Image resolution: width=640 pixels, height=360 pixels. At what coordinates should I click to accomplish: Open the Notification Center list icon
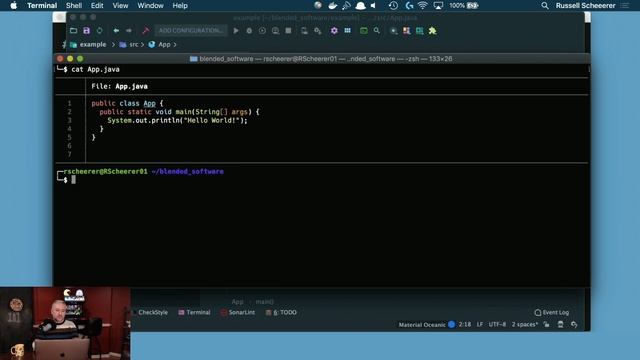(625, 6)
